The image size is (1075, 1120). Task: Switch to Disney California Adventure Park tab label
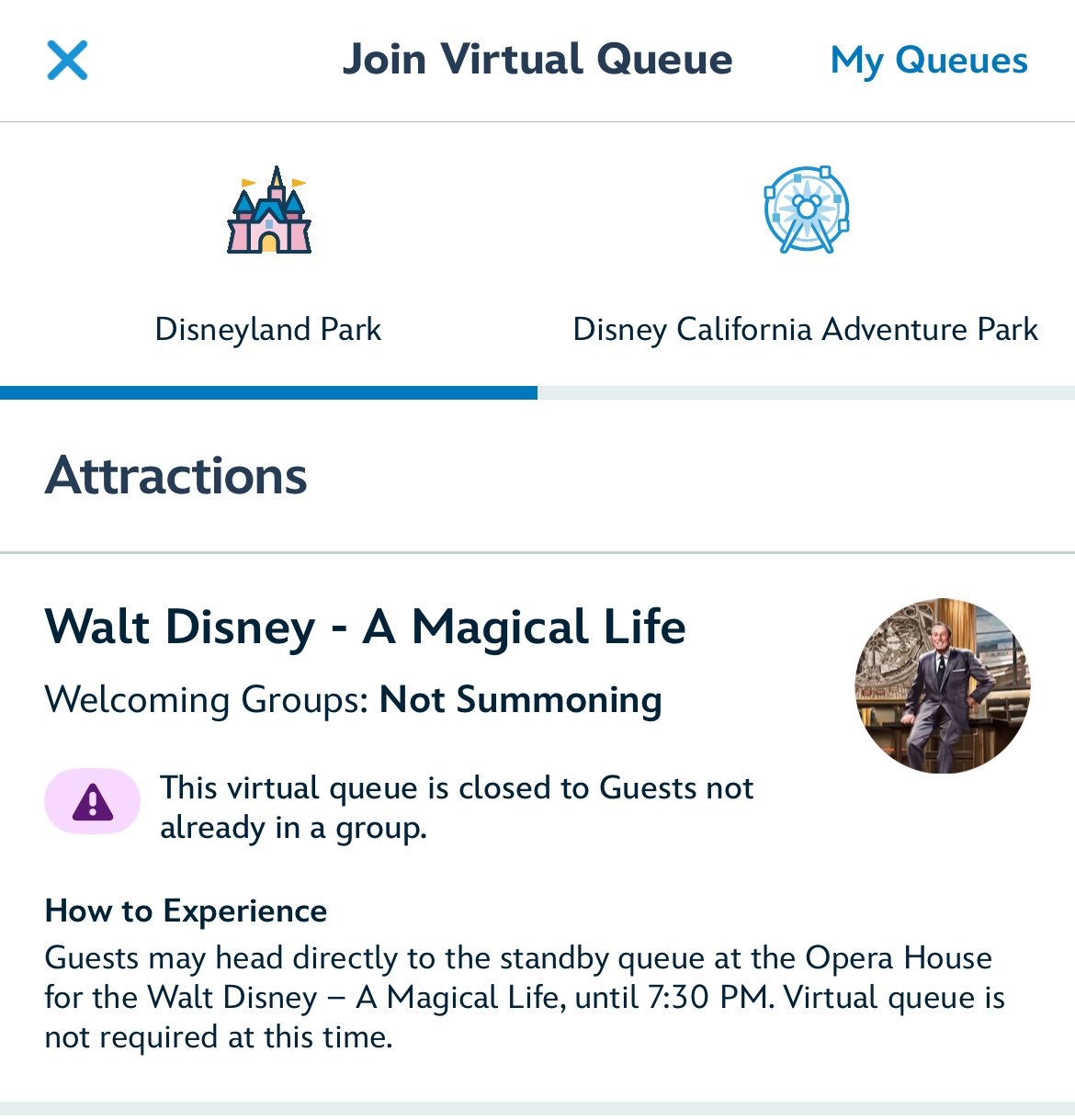pyautogui.click(x=805, y=329)
